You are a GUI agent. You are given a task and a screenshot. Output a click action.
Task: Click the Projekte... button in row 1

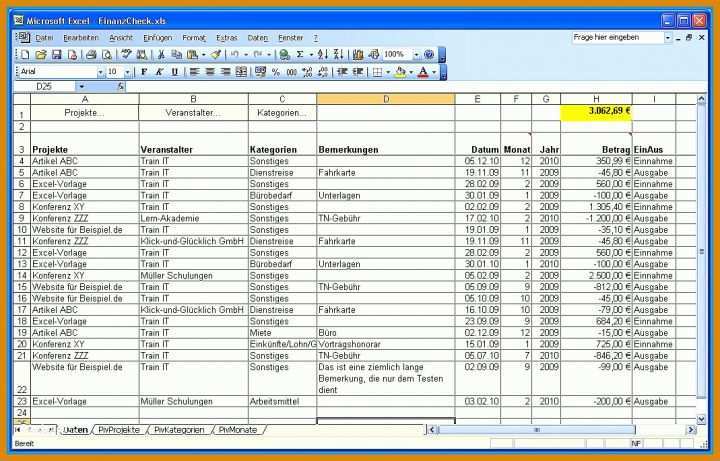(84, 113)
